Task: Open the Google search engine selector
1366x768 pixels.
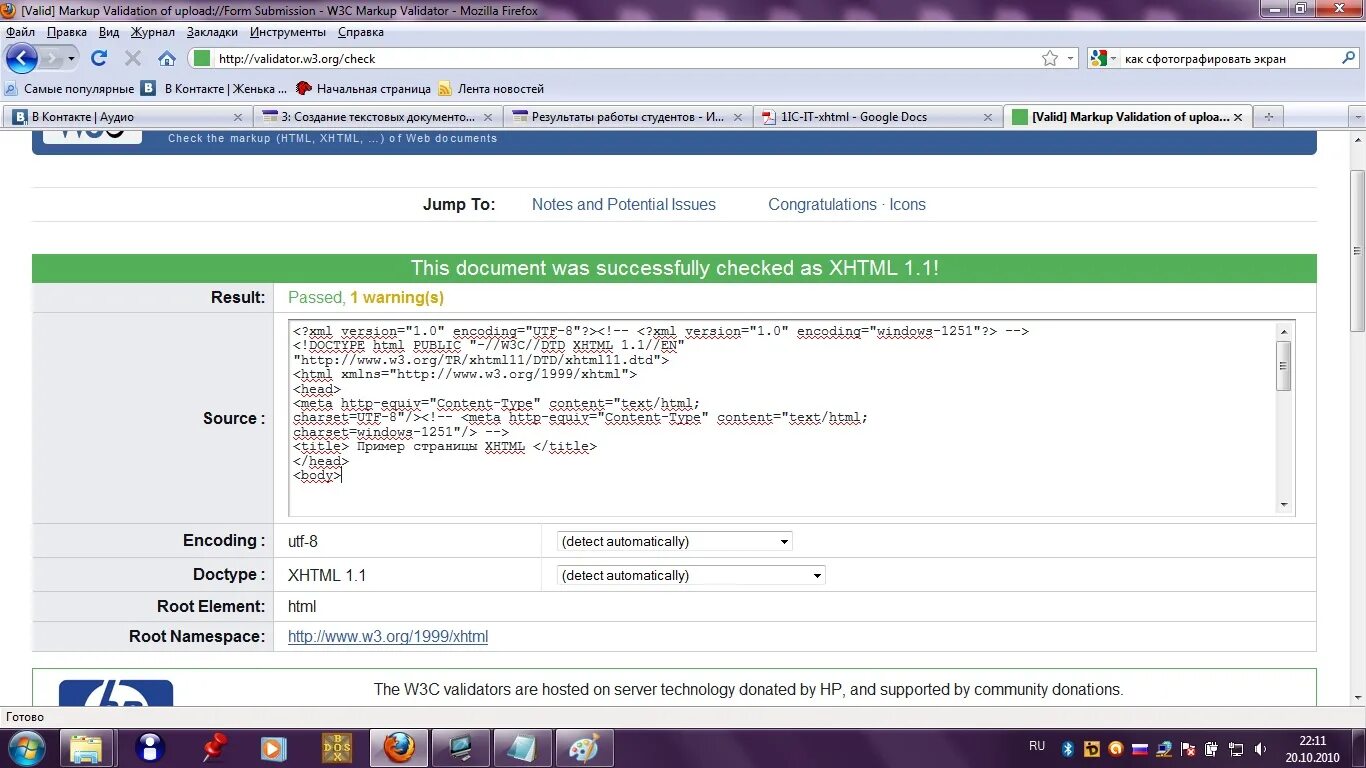Action: click(x=1104, y=58)
